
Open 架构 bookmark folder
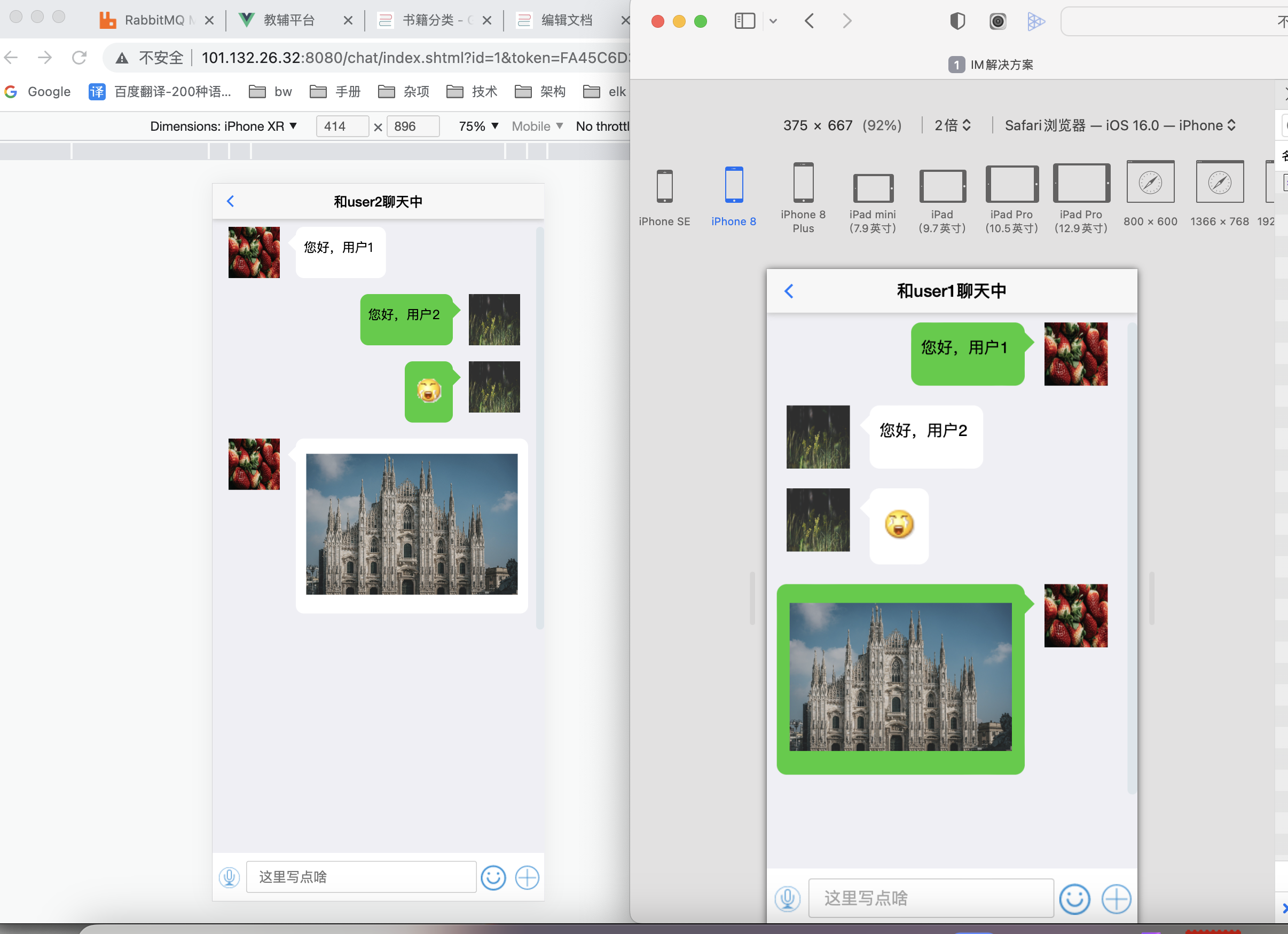pyautogui.click(x=540, y=91)
